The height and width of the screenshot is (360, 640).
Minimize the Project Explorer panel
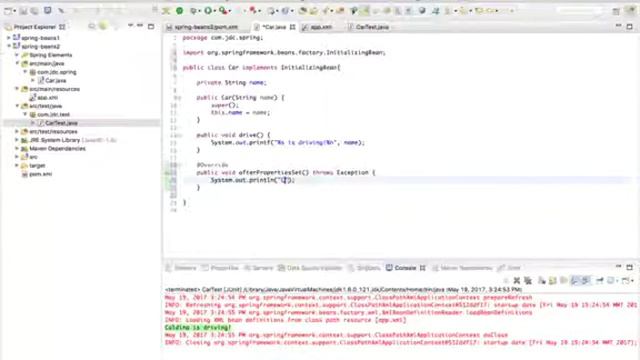(140, 26)
